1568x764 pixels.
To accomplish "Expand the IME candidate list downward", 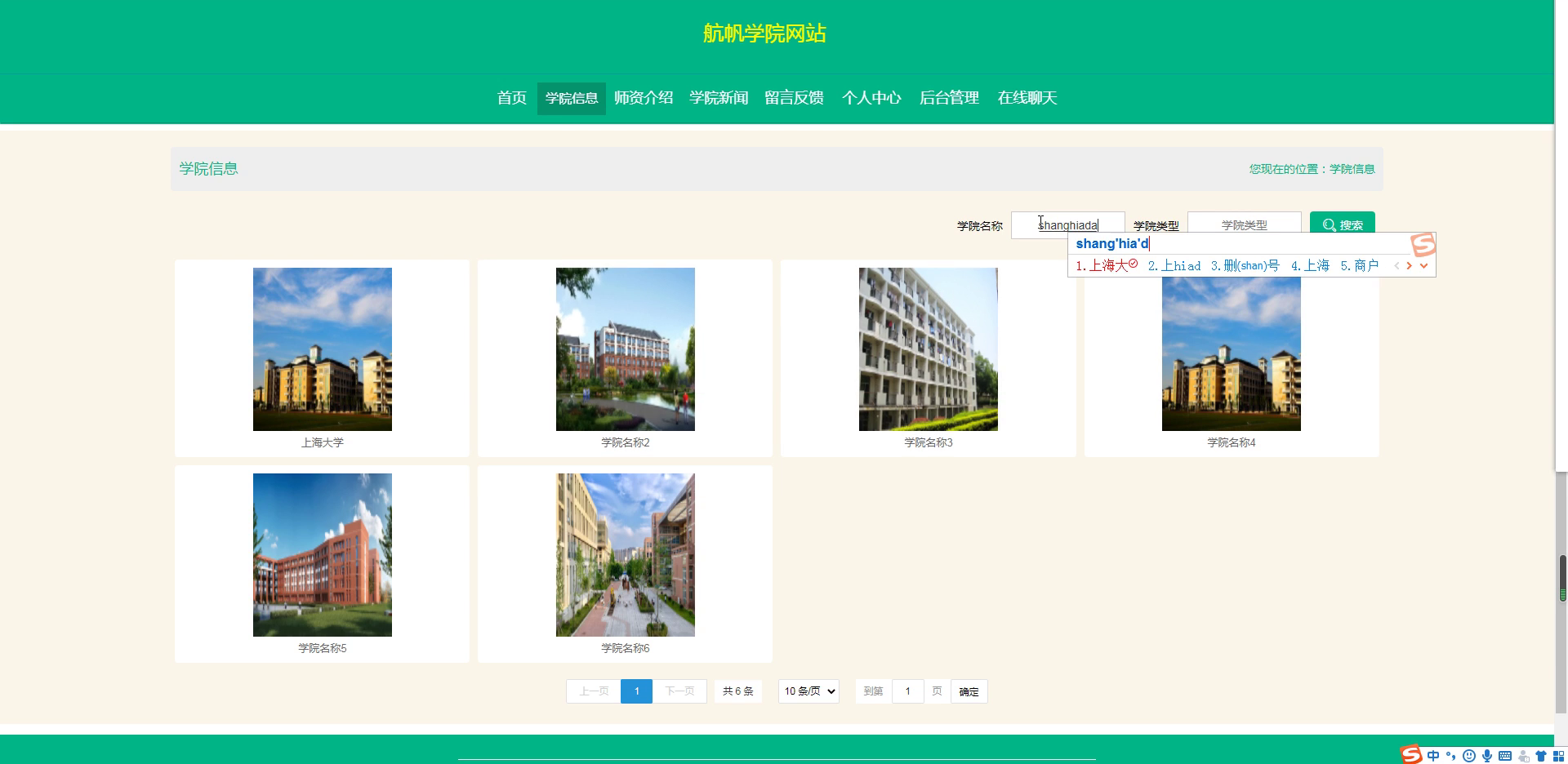I will pyautogui.click(x=1423, y=266).
